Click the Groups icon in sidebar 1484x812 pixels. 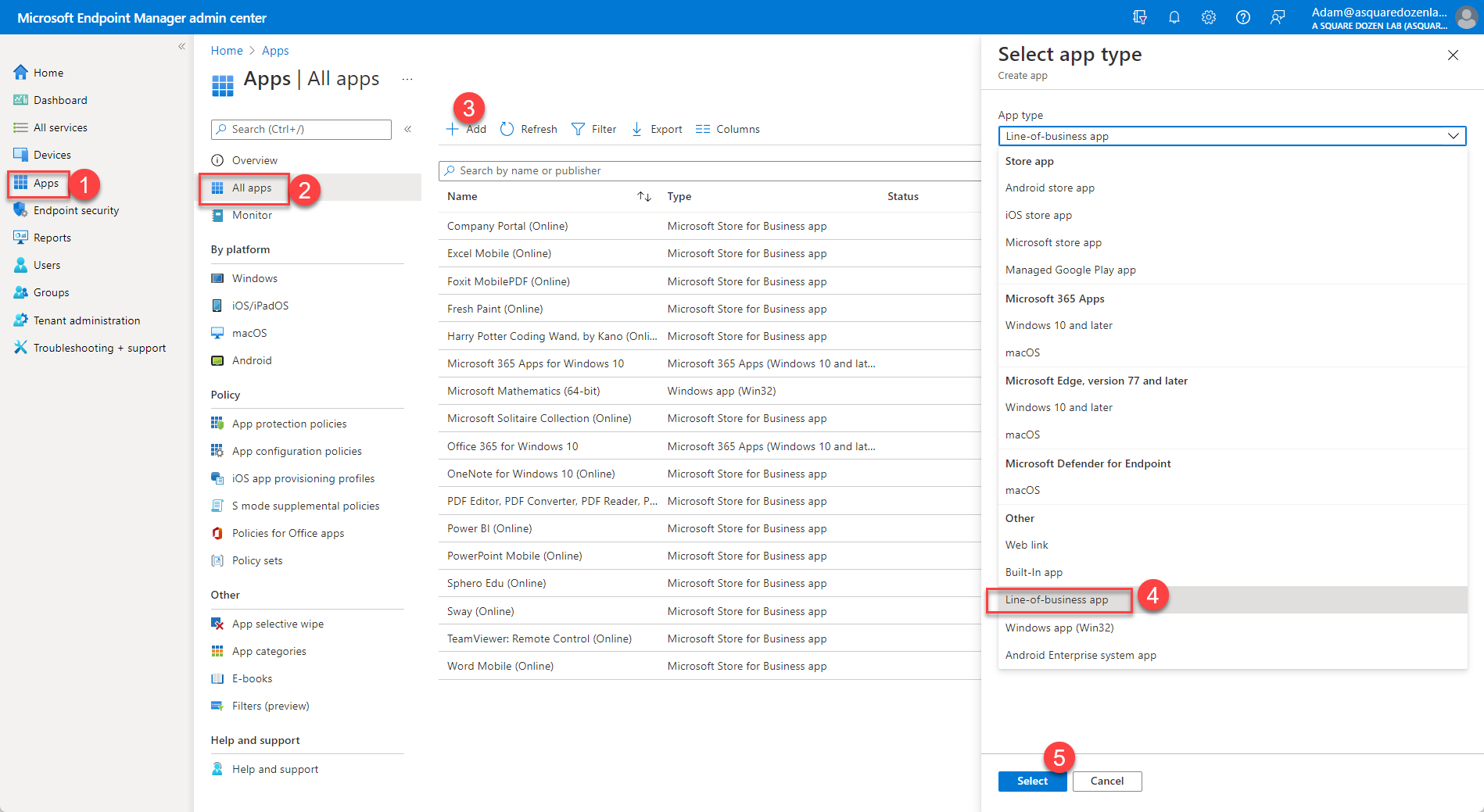(x=21, y=292)
